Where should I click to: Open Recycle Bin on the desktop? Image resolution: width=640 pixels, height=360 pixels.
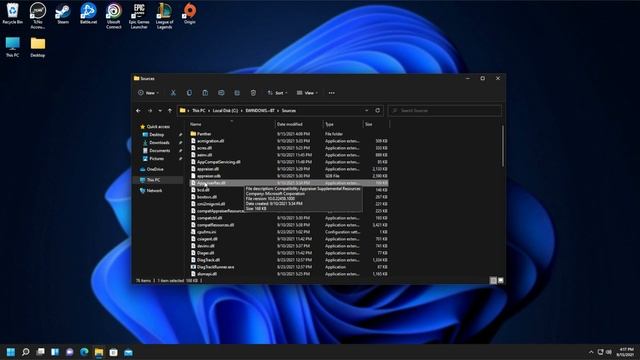coord(13,13)
